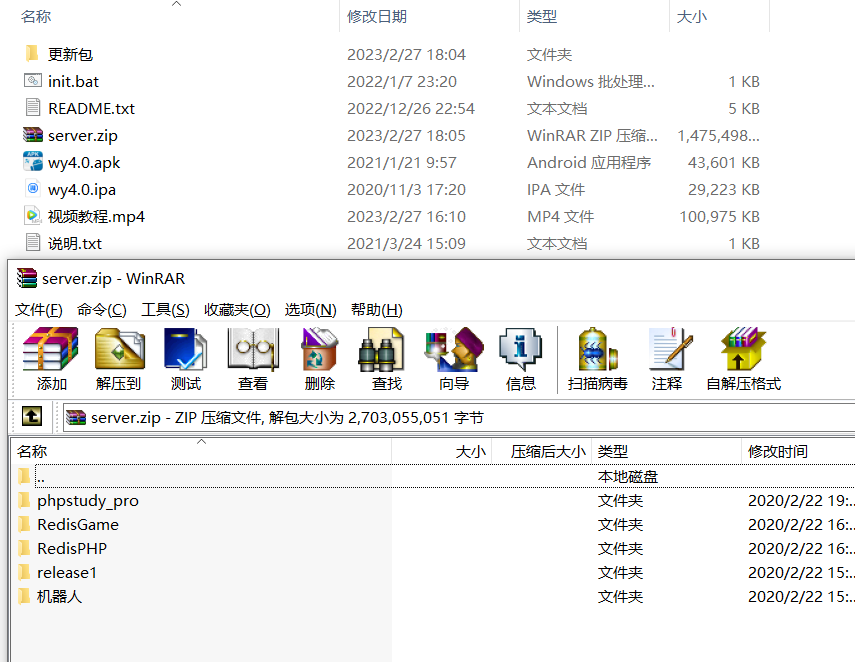Open the 机器人 folder

(x=56, y=596)
